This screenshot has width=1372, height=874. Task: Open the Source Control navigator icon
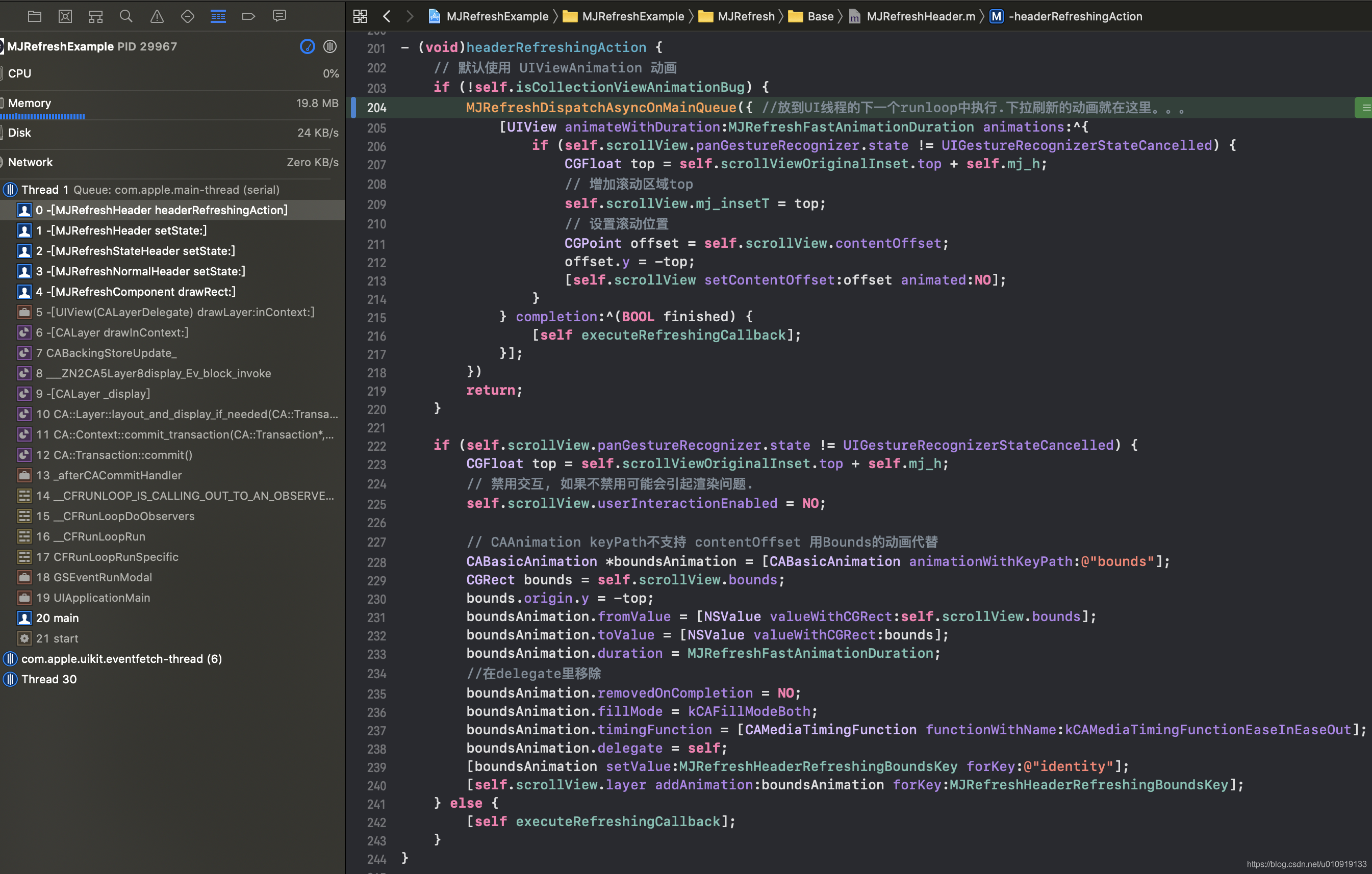65,16
